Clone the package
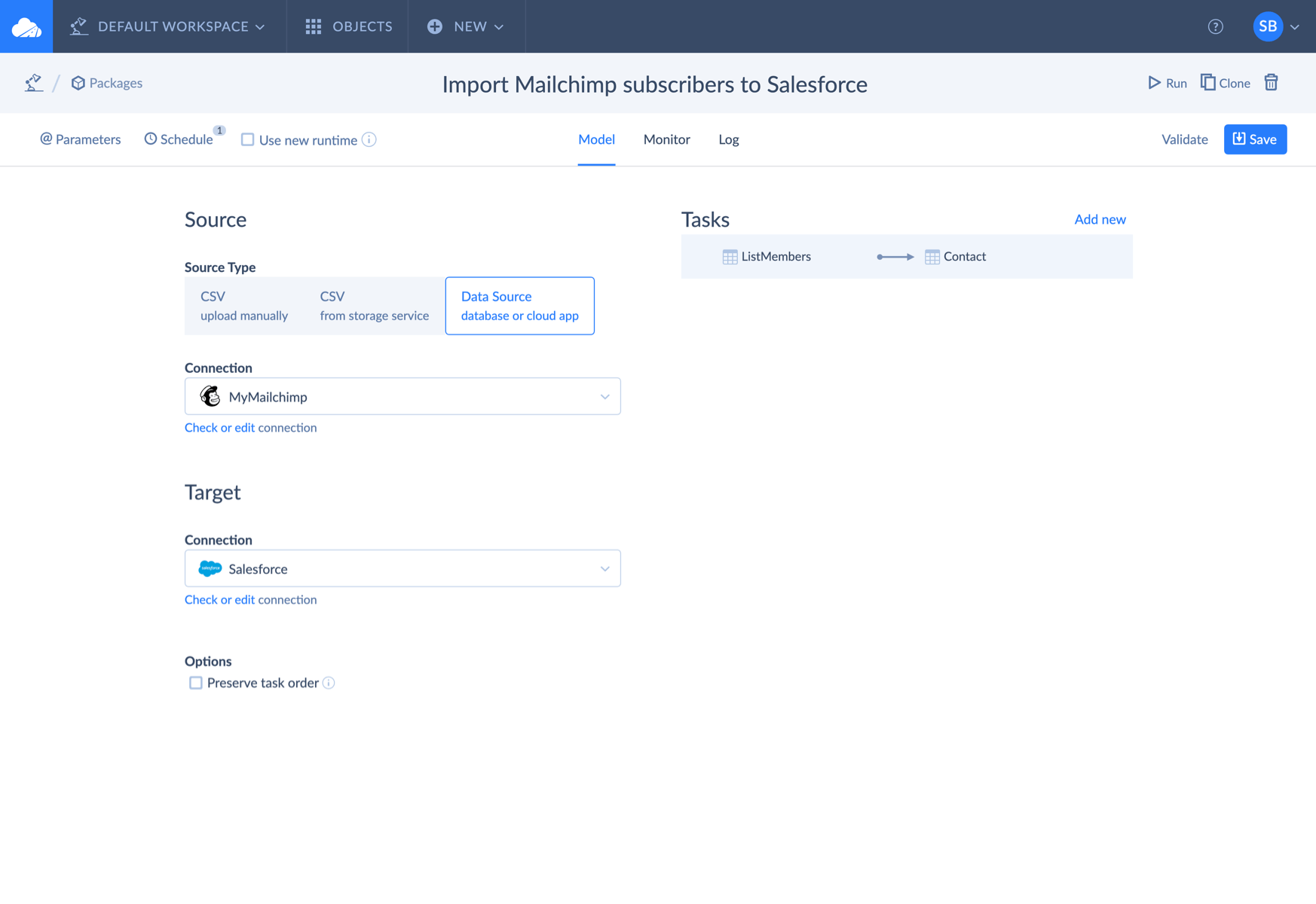1316x904 pixels. point(1225,83)
